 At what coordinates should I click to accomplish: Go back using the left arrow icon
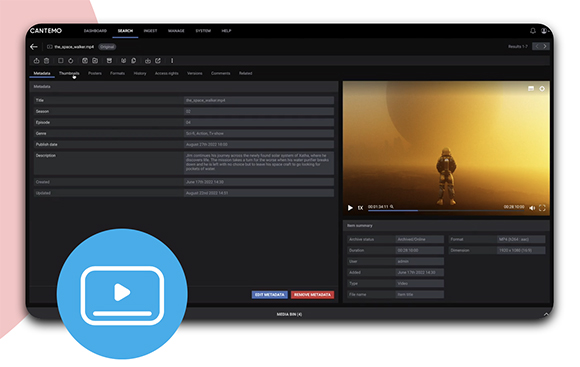[34, 47]
